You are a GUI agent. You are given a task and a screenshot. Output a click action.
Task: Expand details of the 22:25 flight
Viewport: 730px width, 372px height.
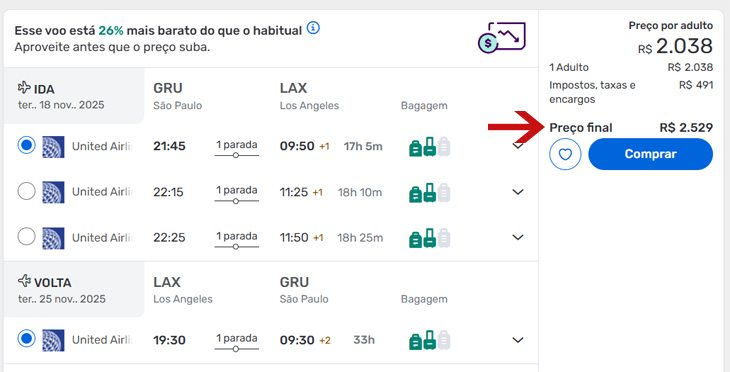point(518,237)
